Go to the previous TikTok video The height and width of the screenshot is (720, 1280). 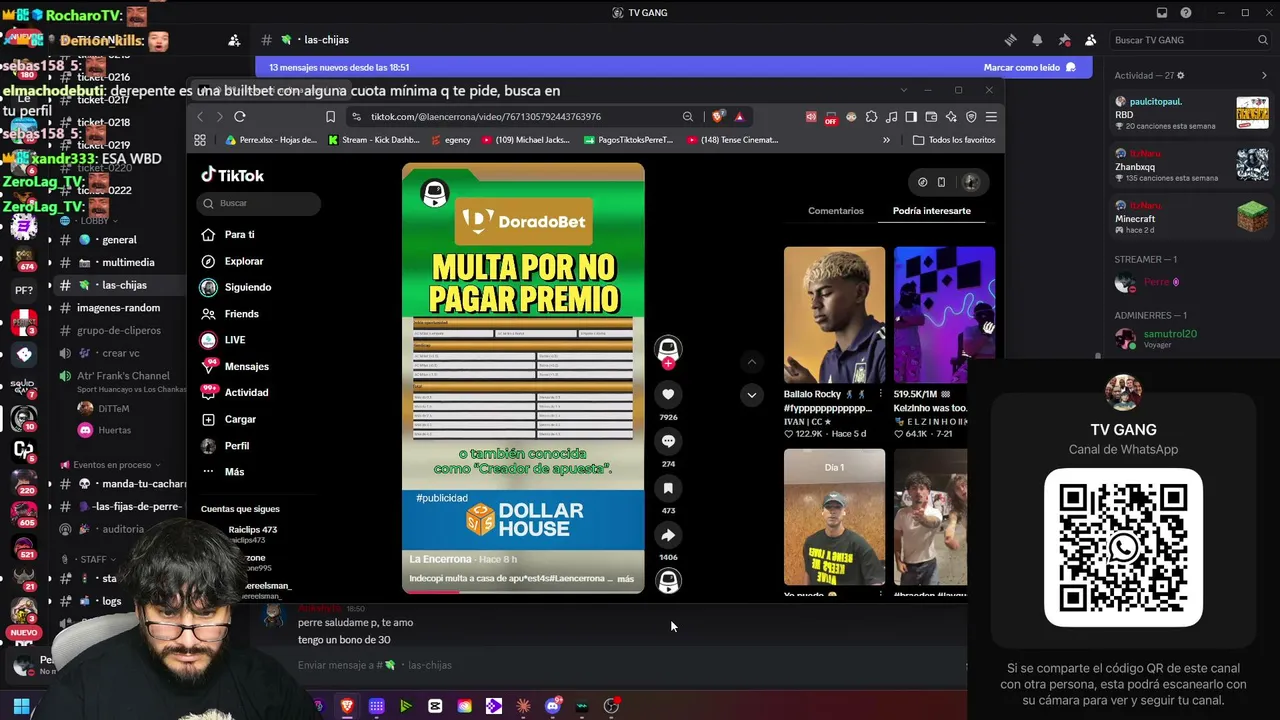[x=752, y=362]
